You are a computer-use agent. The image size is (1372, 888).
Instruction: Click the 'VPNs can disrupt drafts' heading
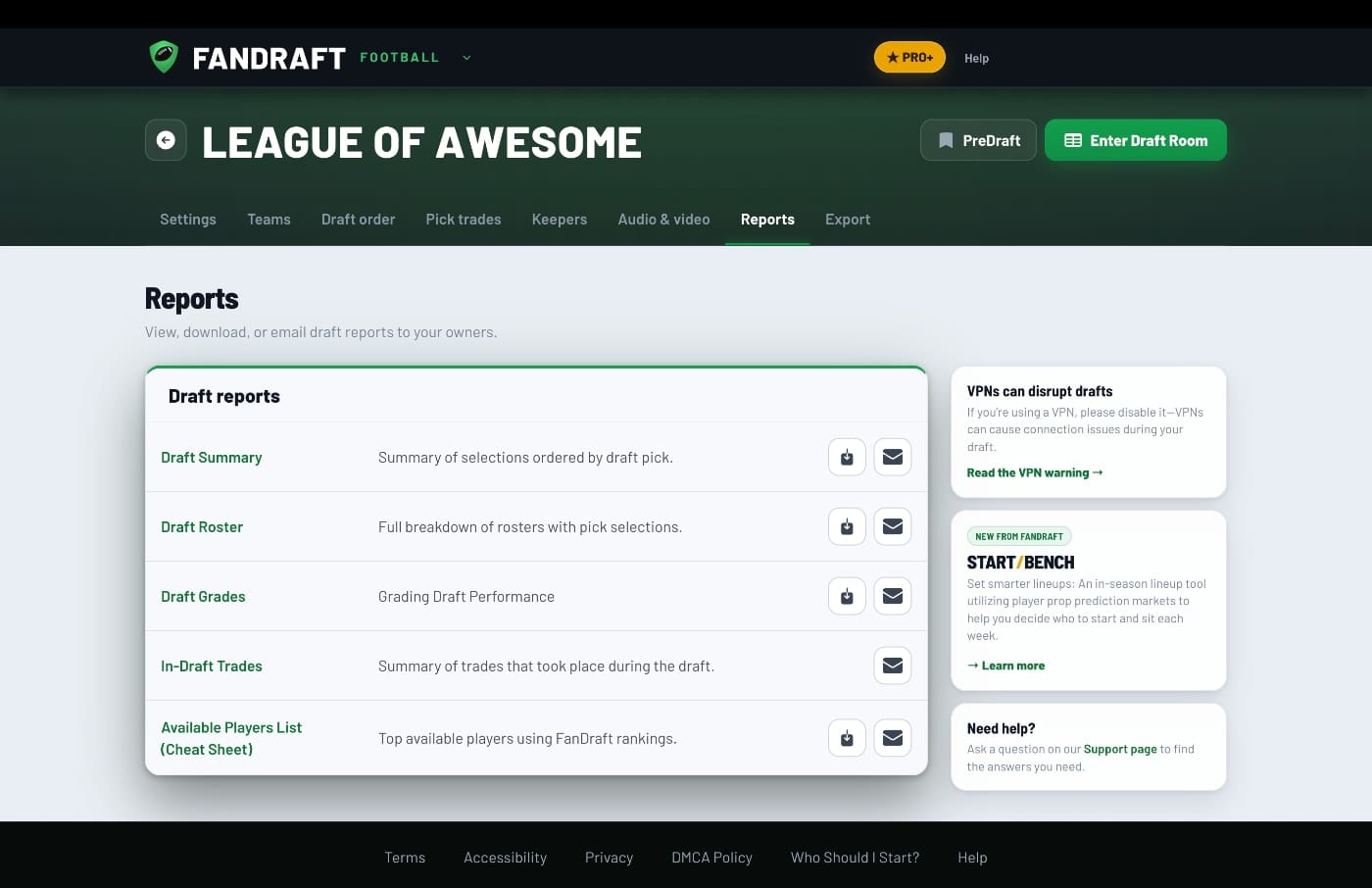(x=1040, y=391)
